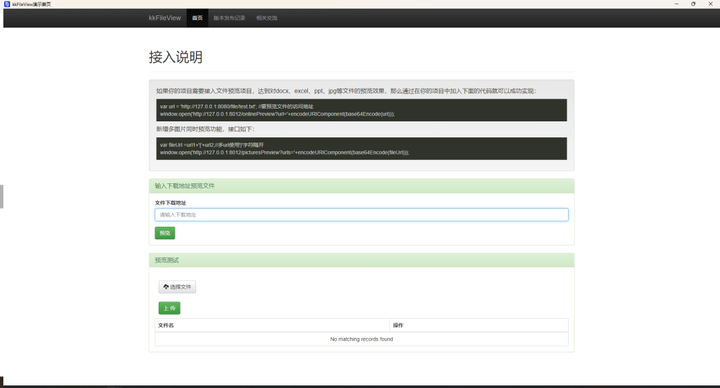Click the 输入下载地址预览文件 panel heading
720x388 pixels.
(361, 186)
